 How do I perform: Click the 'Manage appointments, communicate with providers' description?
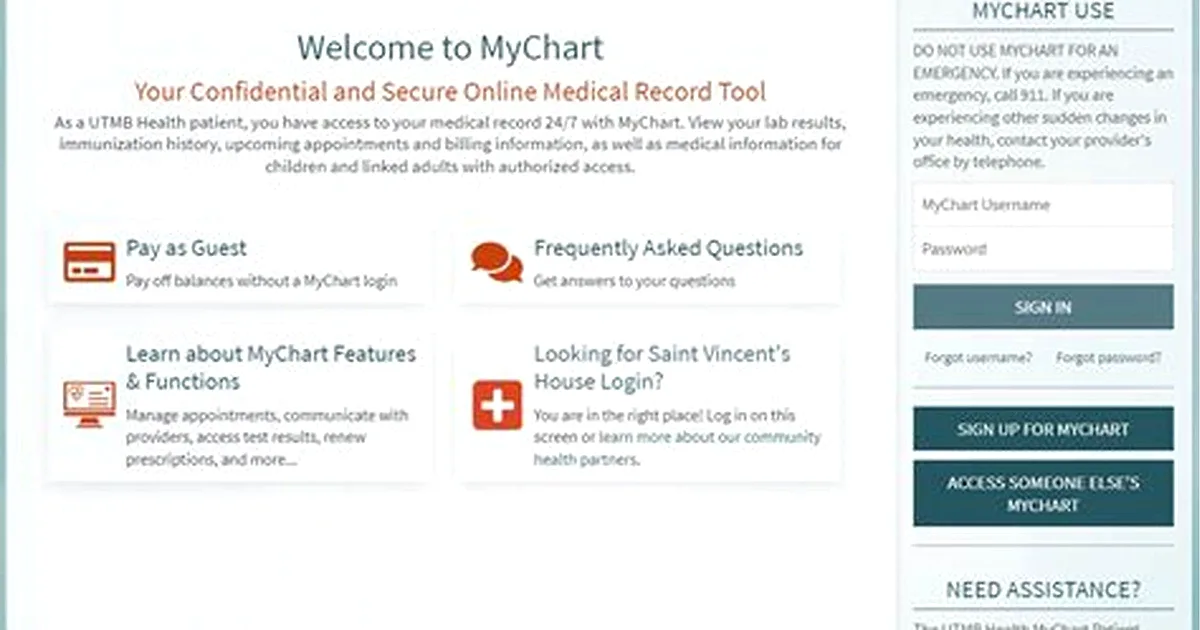(x=267, y=437)
